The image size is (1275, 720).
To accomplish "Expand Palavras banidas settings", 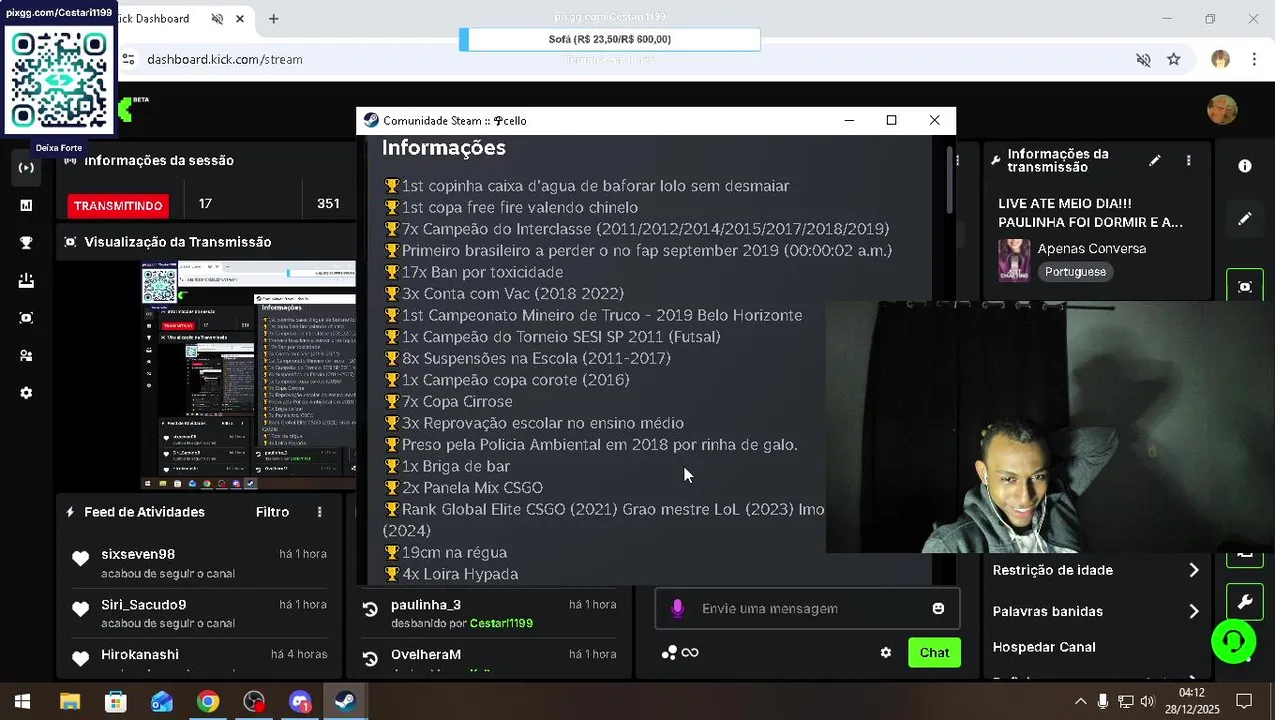I will 1096,611.
